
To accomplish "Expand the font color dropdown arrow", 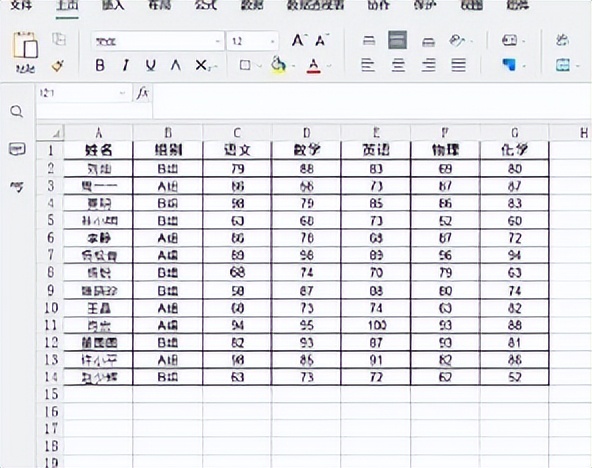I will [x=329, y=66].
